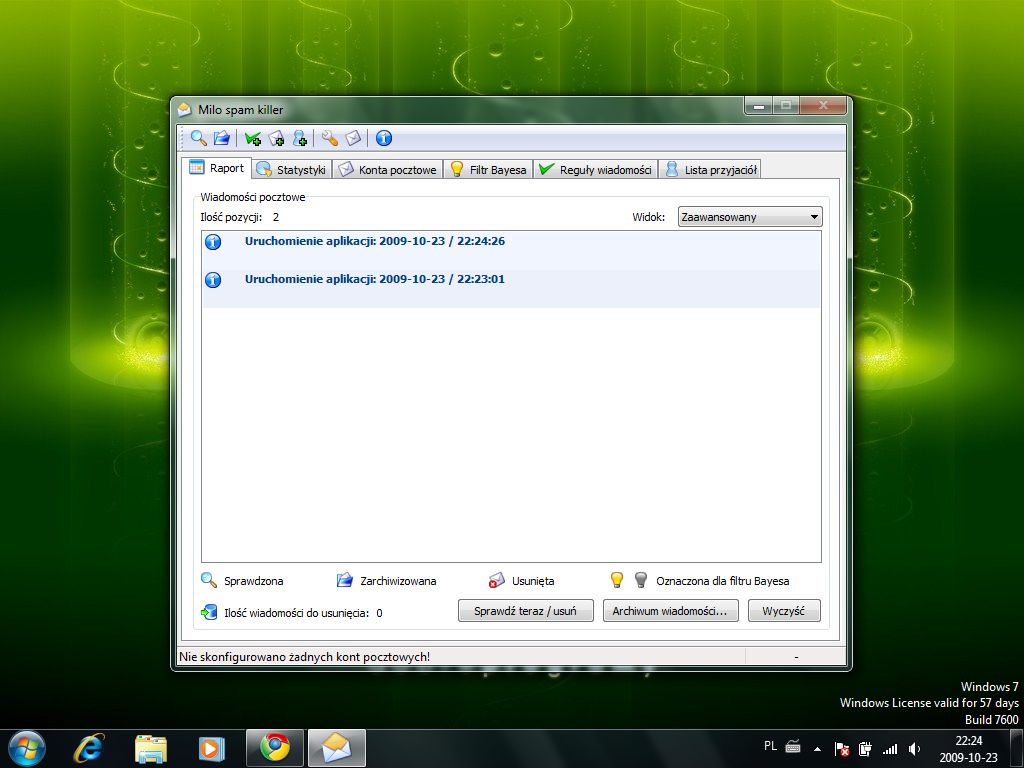The image size is (1024, 768).
Task: Open the taskbar clock 22:24
Action: 968,748
